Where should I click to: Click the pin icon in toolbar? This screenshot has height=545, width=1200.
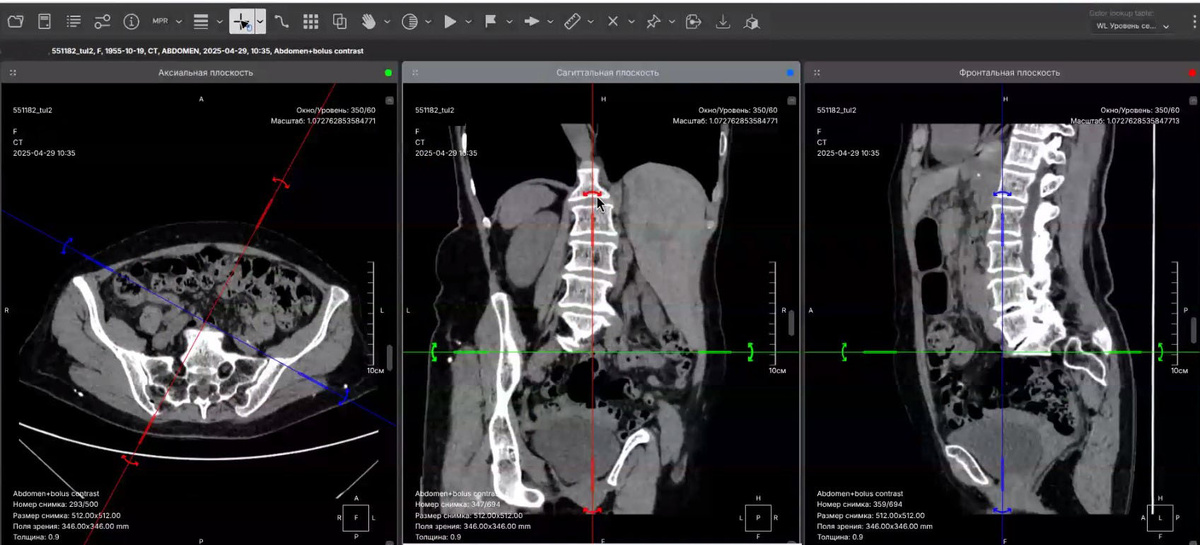(x=653, y=21)
